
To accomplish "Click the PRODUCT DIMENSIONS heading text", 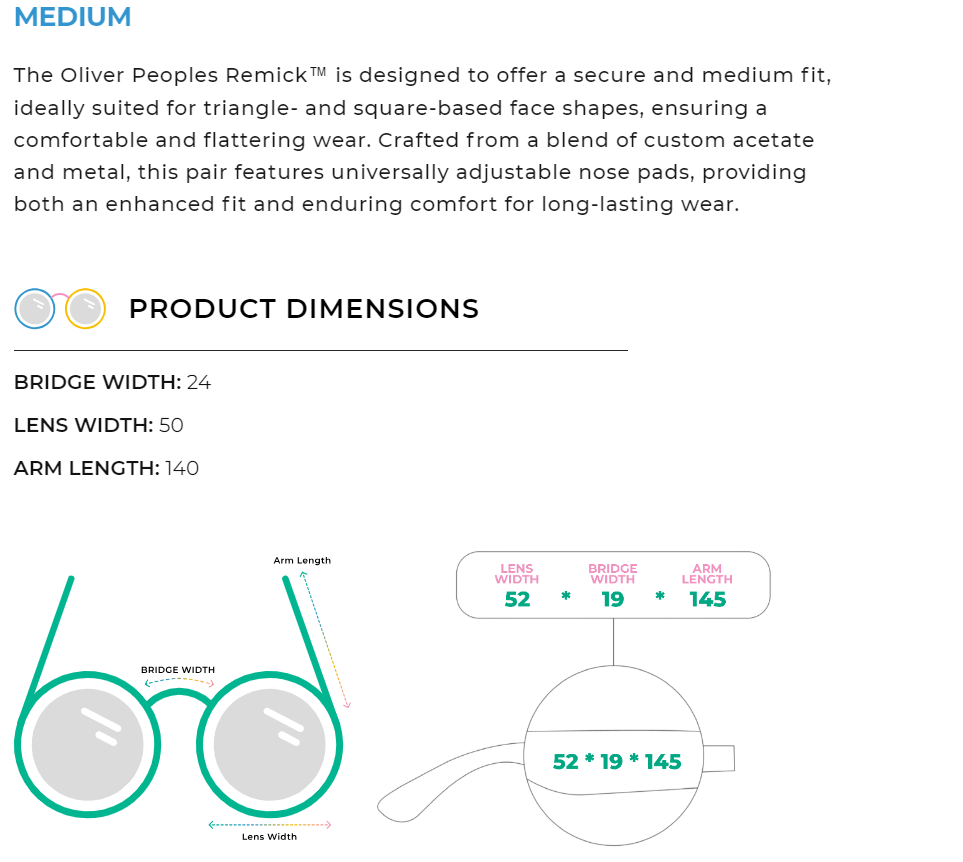I will (304, 309).
